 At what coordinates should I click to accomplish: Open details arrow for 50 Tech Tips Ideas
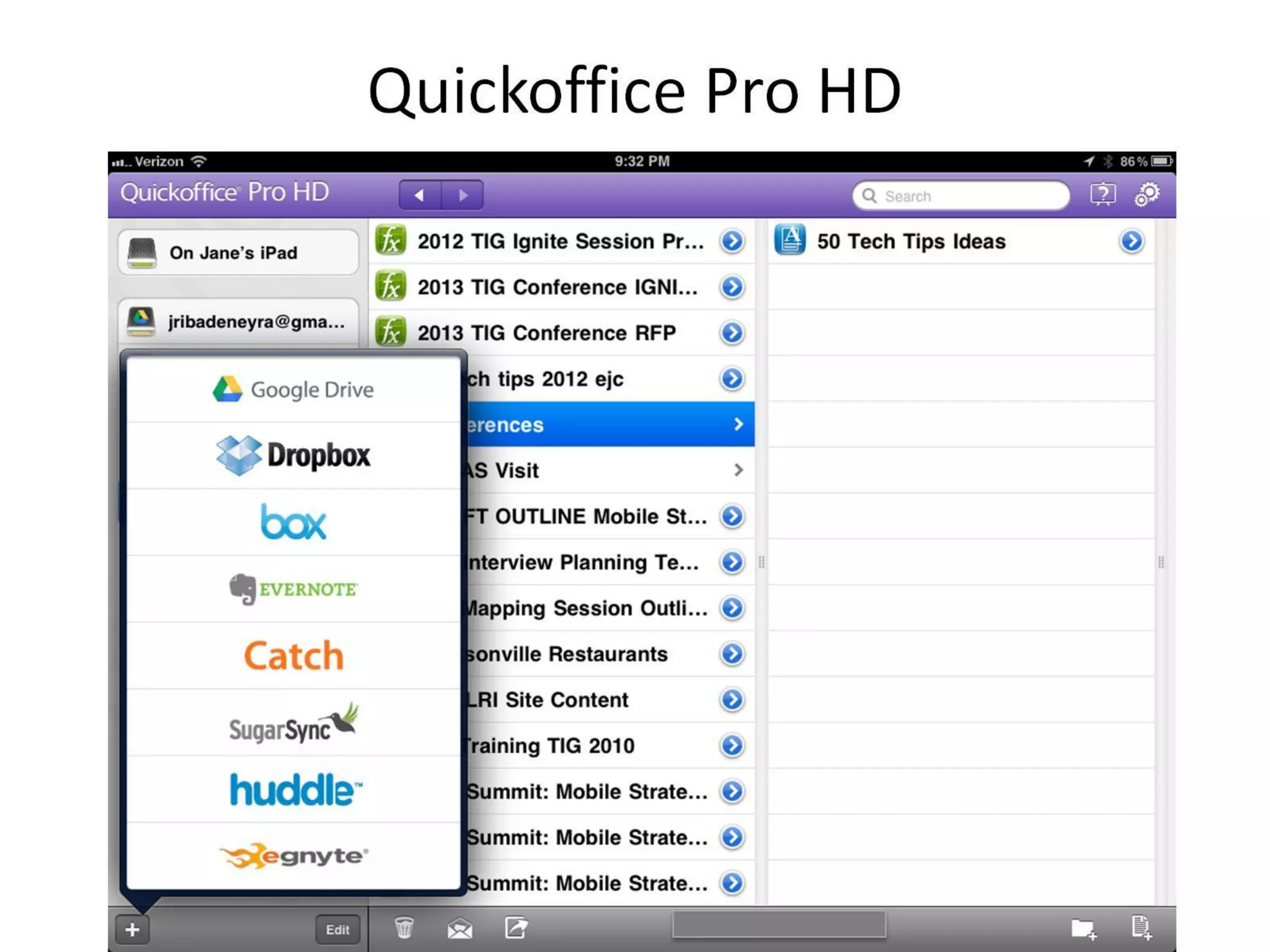(x=1131, y=241)
